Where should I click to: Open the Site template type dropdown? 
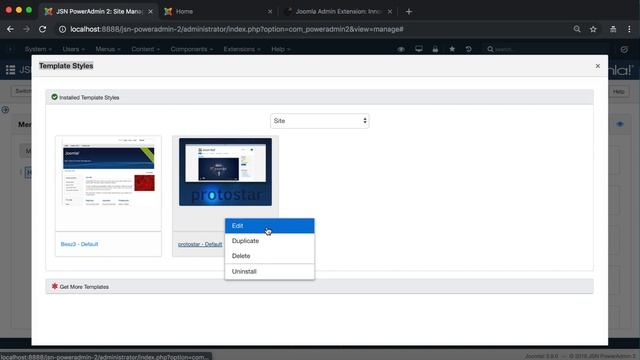(320, 121)
